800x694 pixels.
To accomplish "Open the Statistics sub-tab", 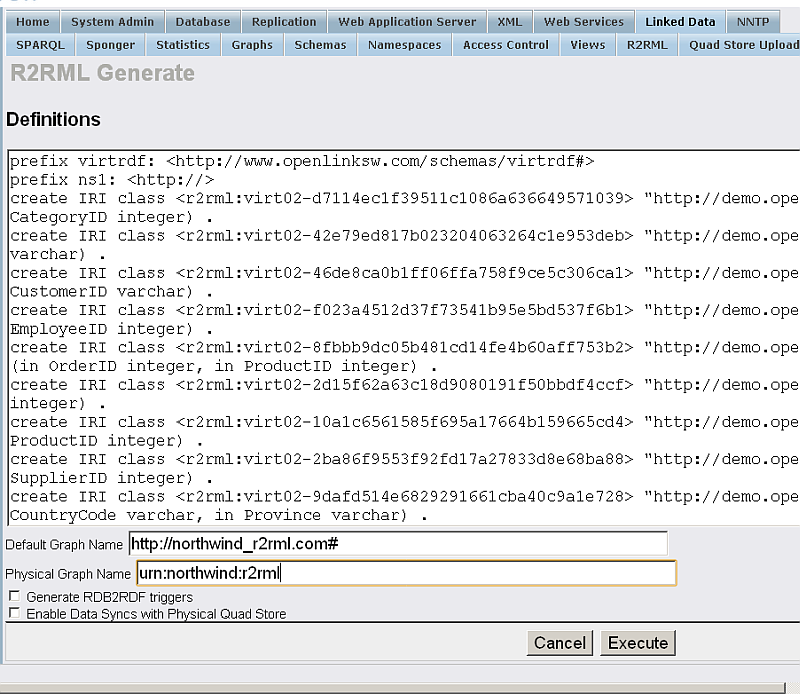I will pyautogui.click(x=183, y=45).
